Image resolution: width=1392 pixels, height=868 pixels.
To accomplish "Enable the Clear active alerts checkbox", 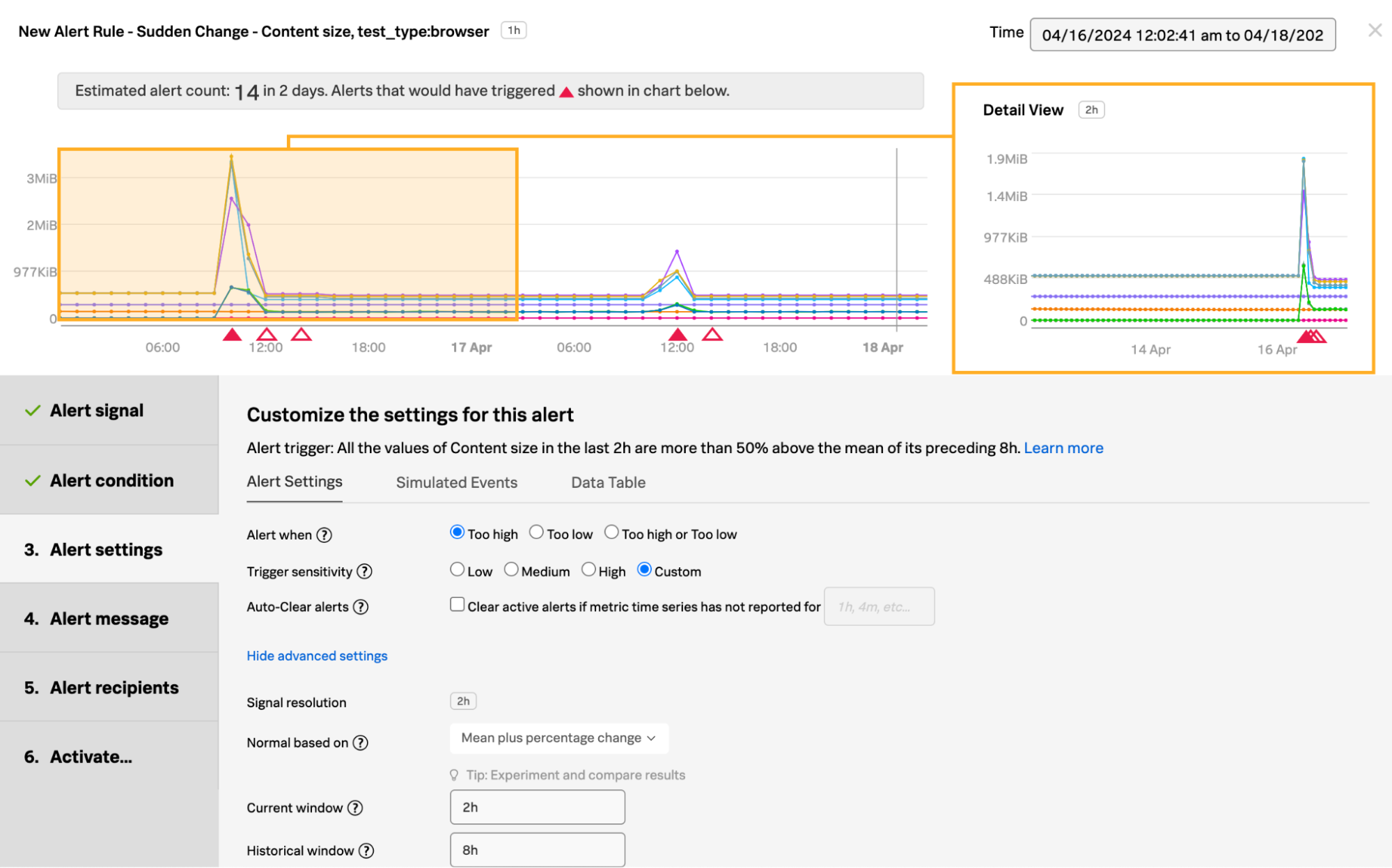I will pyautogui.click(x=457, y=605).
